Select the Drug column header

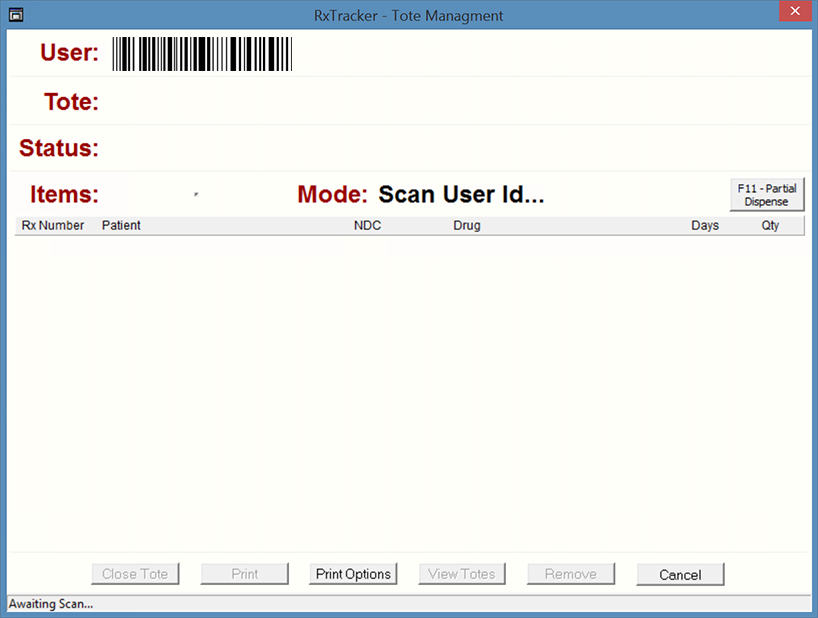coord(466,226)
